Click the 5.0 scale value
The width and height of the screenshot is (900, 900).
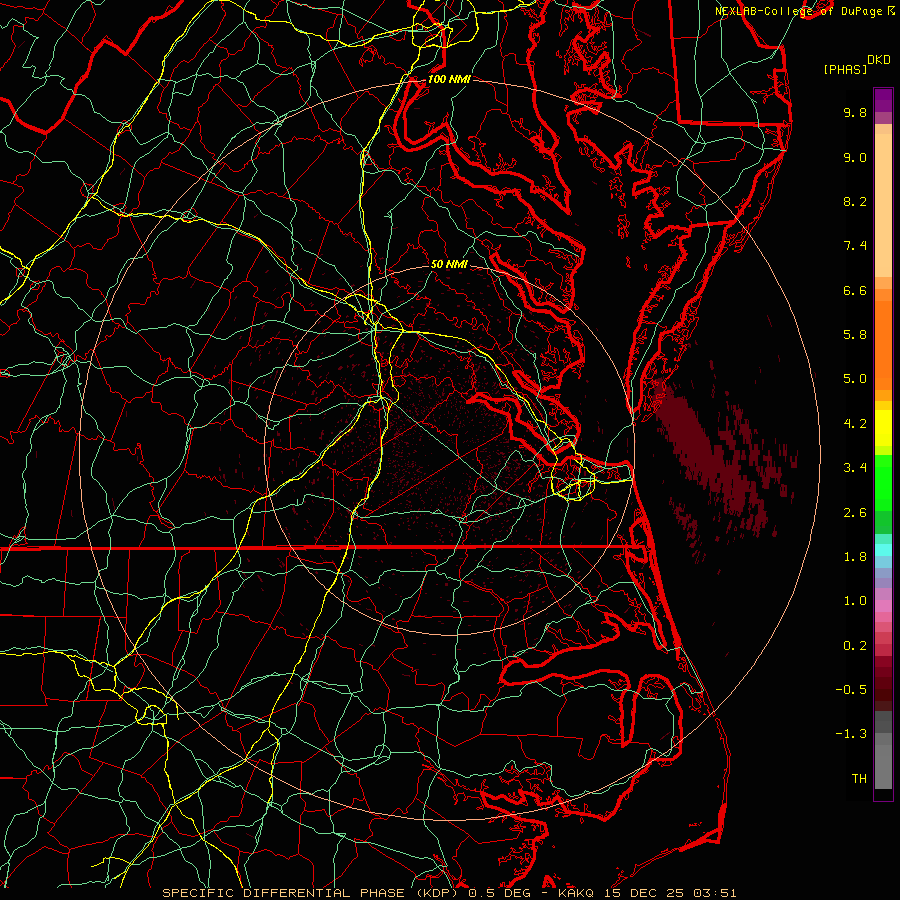click(x=855, y=379)
